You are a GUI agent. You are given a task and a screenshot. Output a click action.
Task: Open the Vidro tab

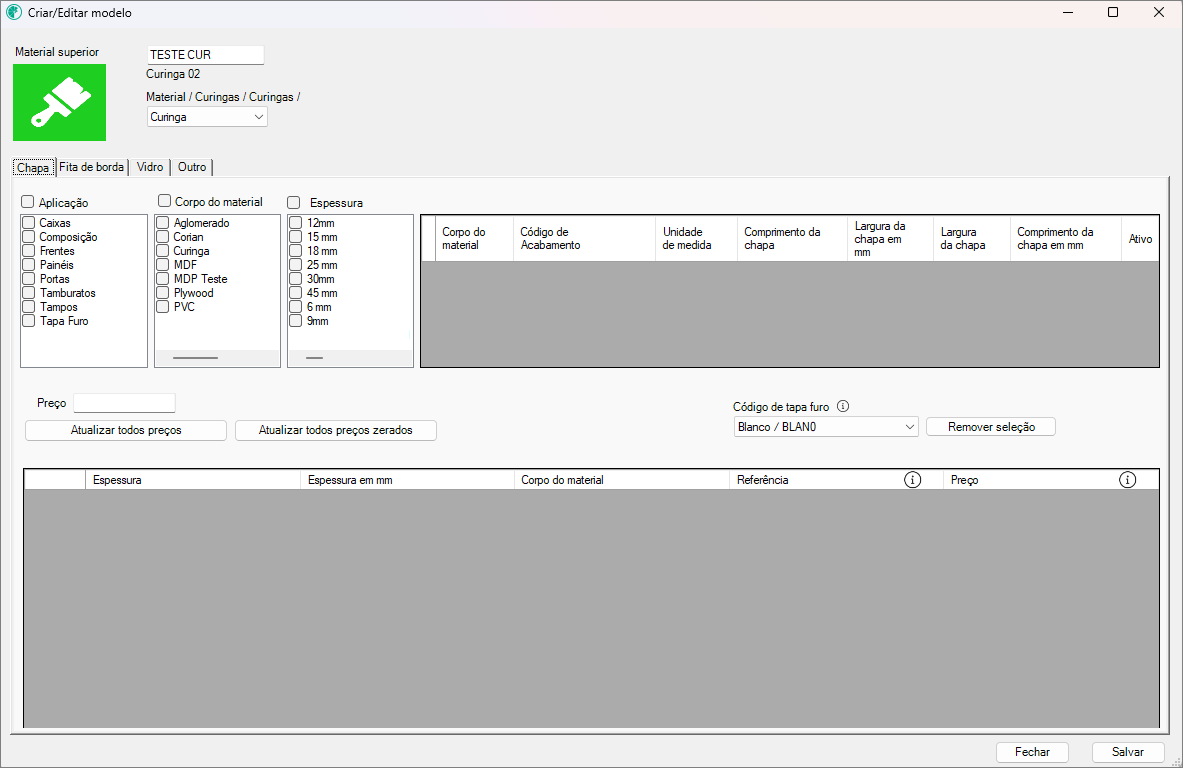[x=150, y=167]
